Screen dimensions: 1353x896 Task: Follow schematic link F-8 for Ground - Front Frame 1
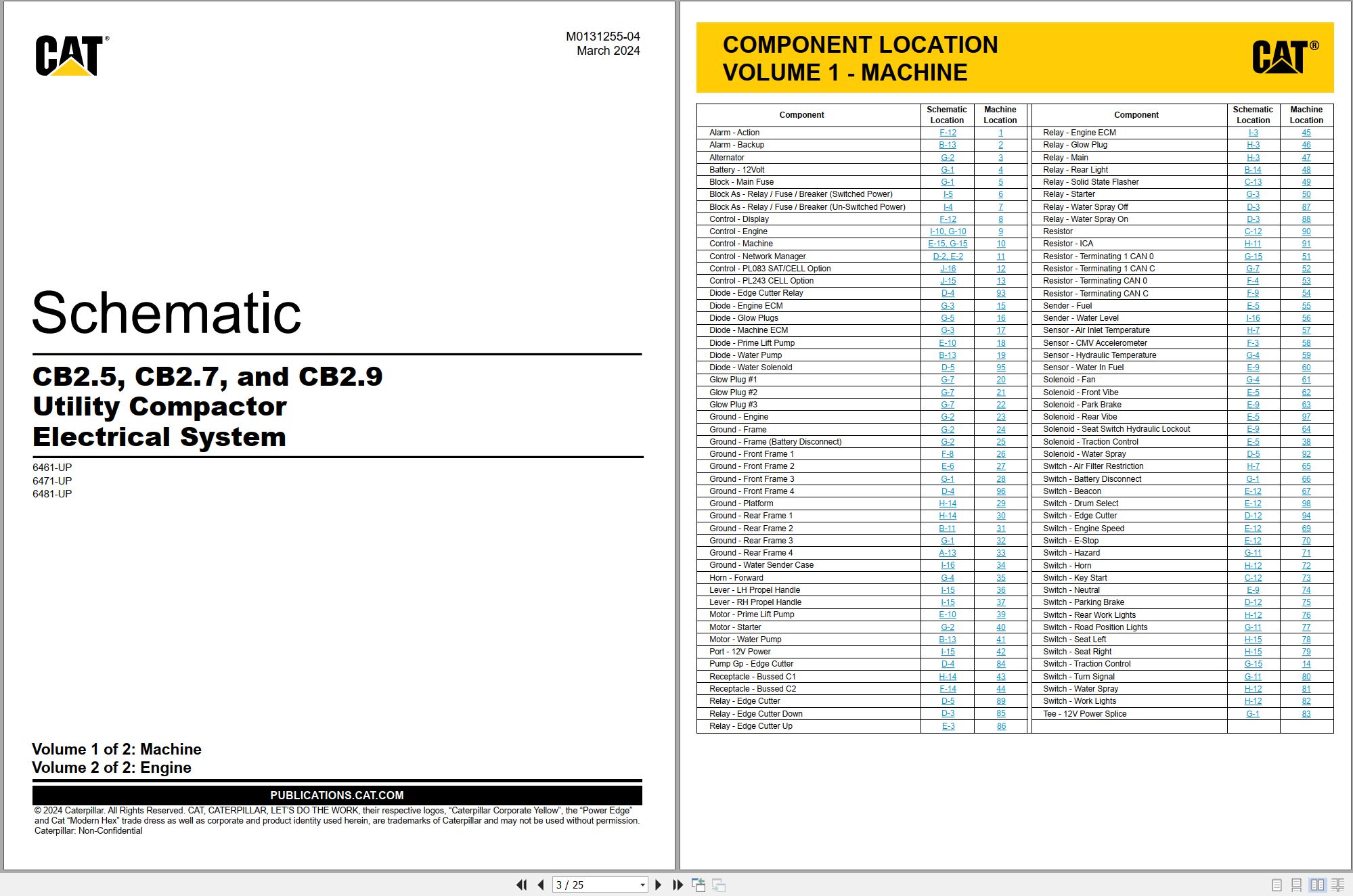coord(948,454)
